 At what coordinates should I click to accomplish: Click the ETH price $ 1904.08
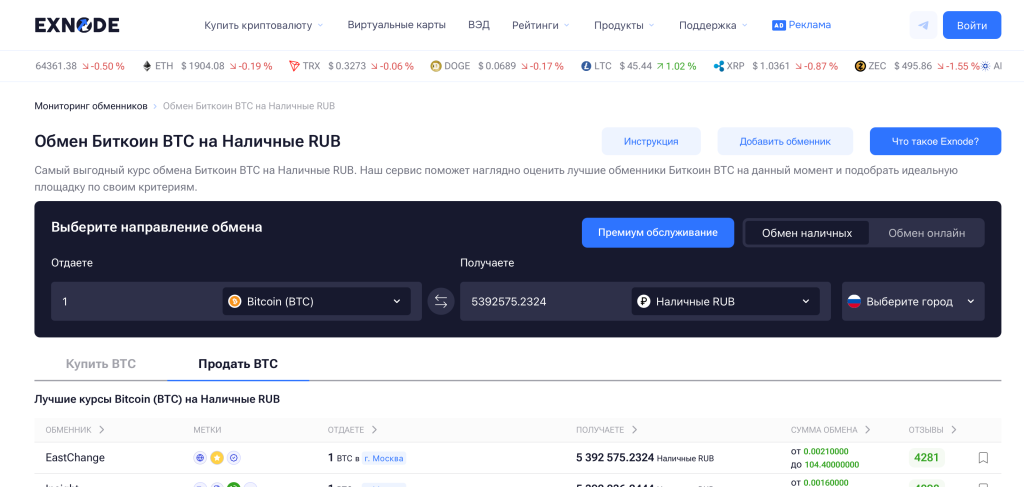click(202, 66)
